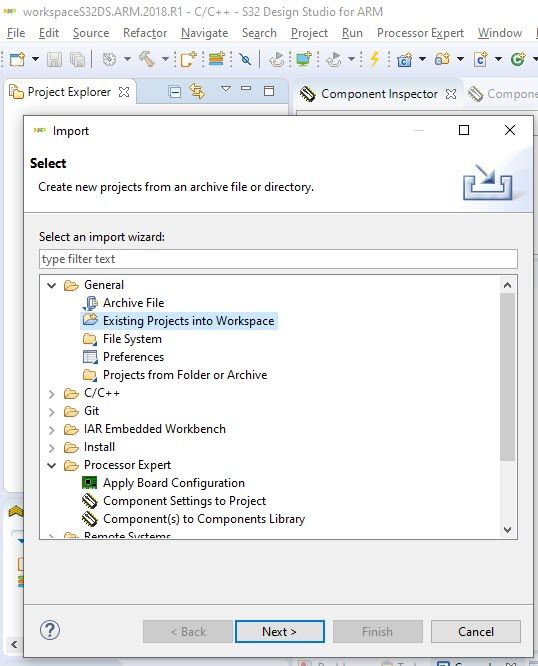Open the Window menu
This screenshot has height=666, width=538.
(x=500, y=33)
